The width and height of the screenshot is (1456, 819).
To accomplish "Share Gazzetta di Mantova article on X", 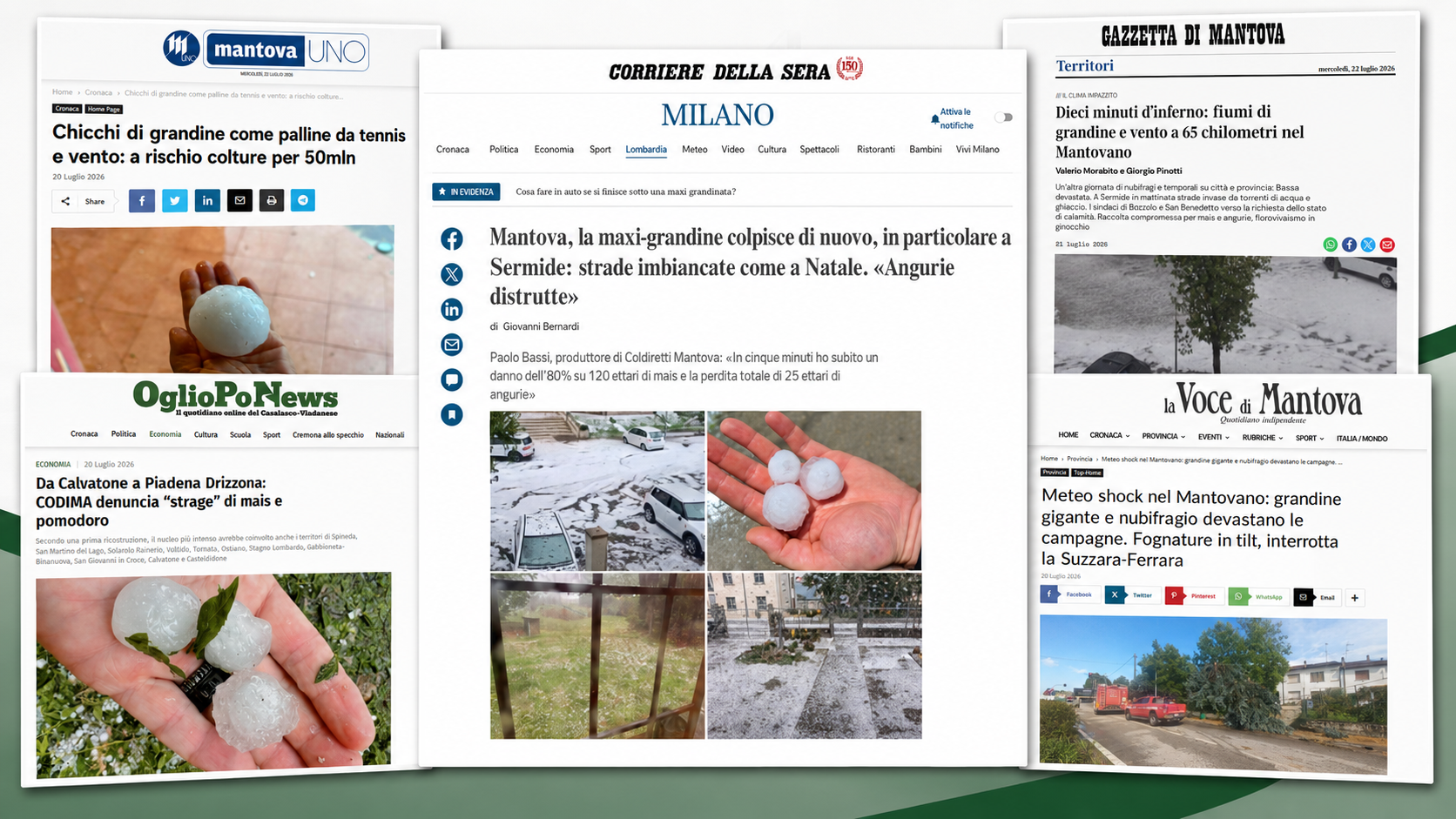I will [x=1368, y=245].
